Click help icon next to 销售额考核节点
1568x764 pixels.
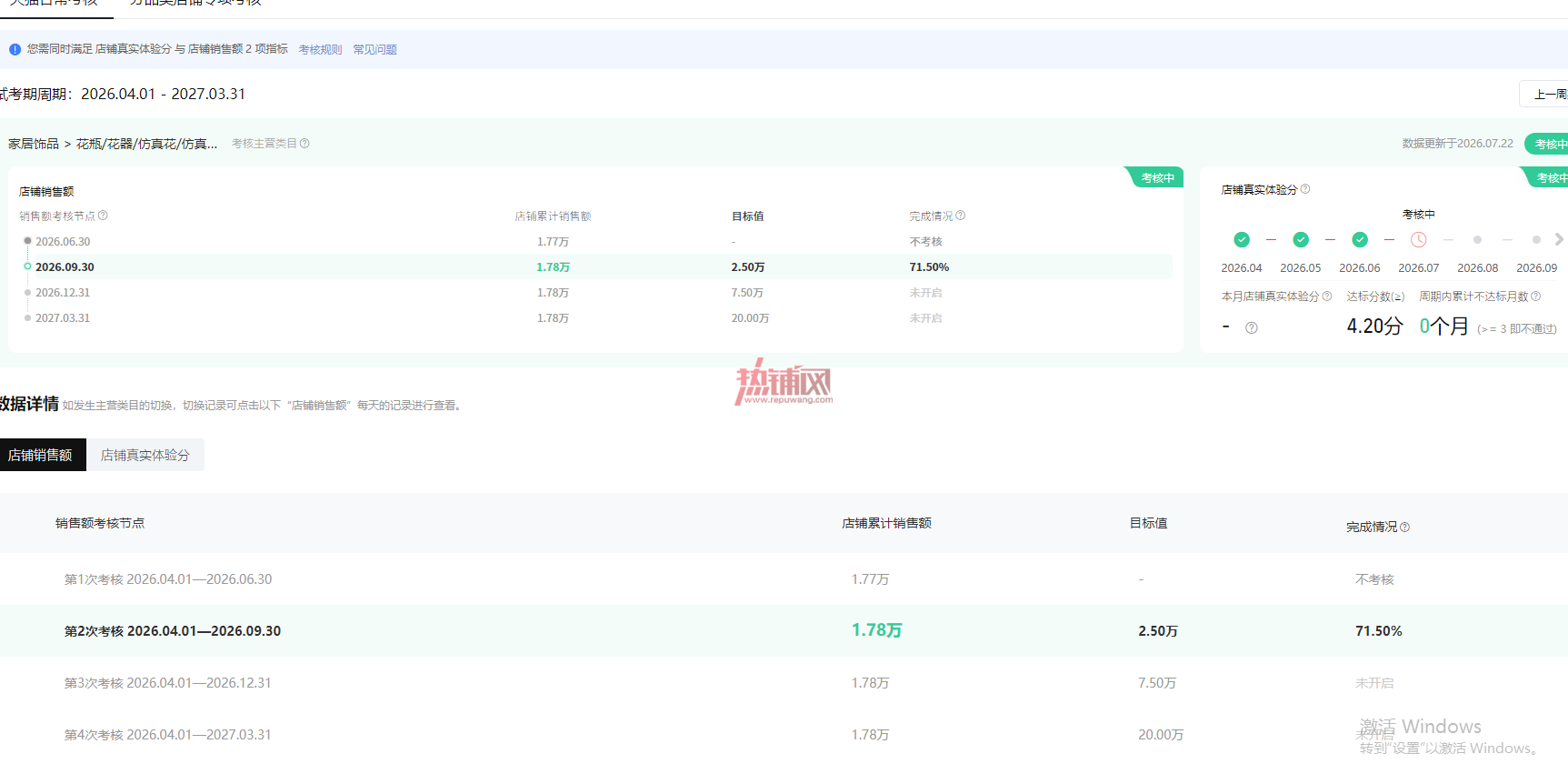[103, 216]
